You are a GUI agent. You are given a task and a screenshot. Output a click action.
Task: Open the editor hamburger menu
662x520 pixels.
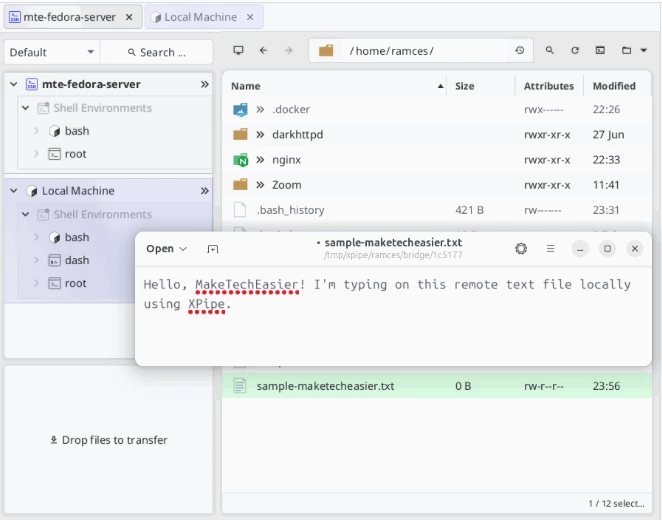pyautogui.click(x=551, y=249)
